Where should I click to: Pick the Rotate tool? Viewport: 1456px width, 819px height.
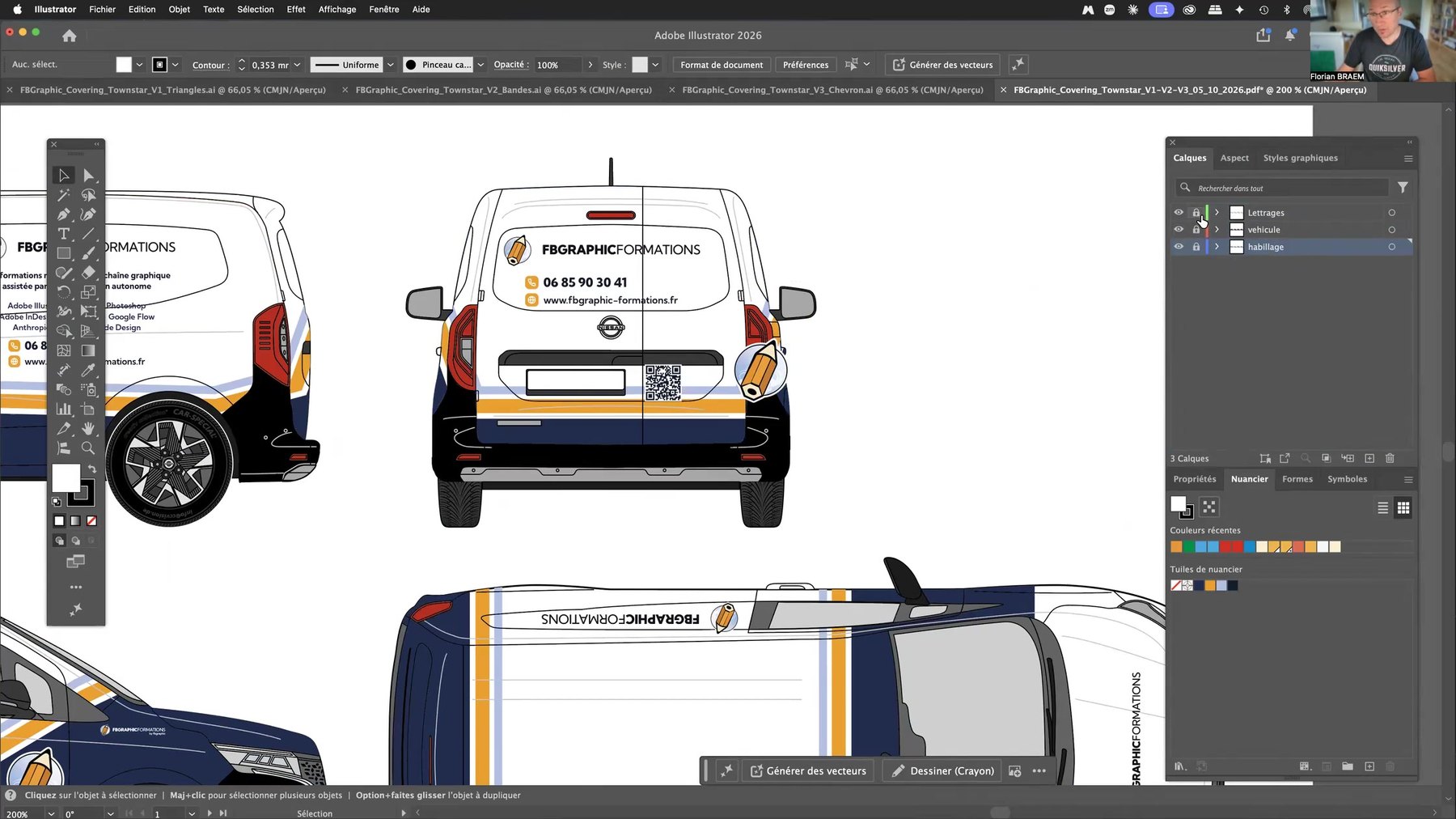point(63,292)
